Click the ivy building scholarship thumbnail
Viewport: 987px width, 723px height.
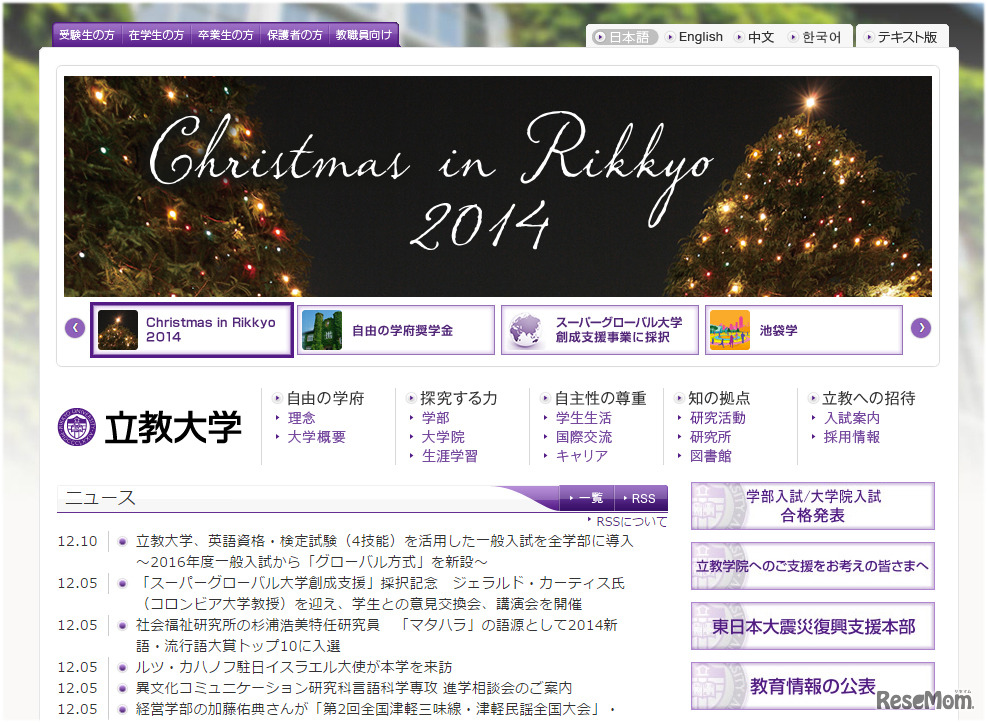click(x=322, y=330)
